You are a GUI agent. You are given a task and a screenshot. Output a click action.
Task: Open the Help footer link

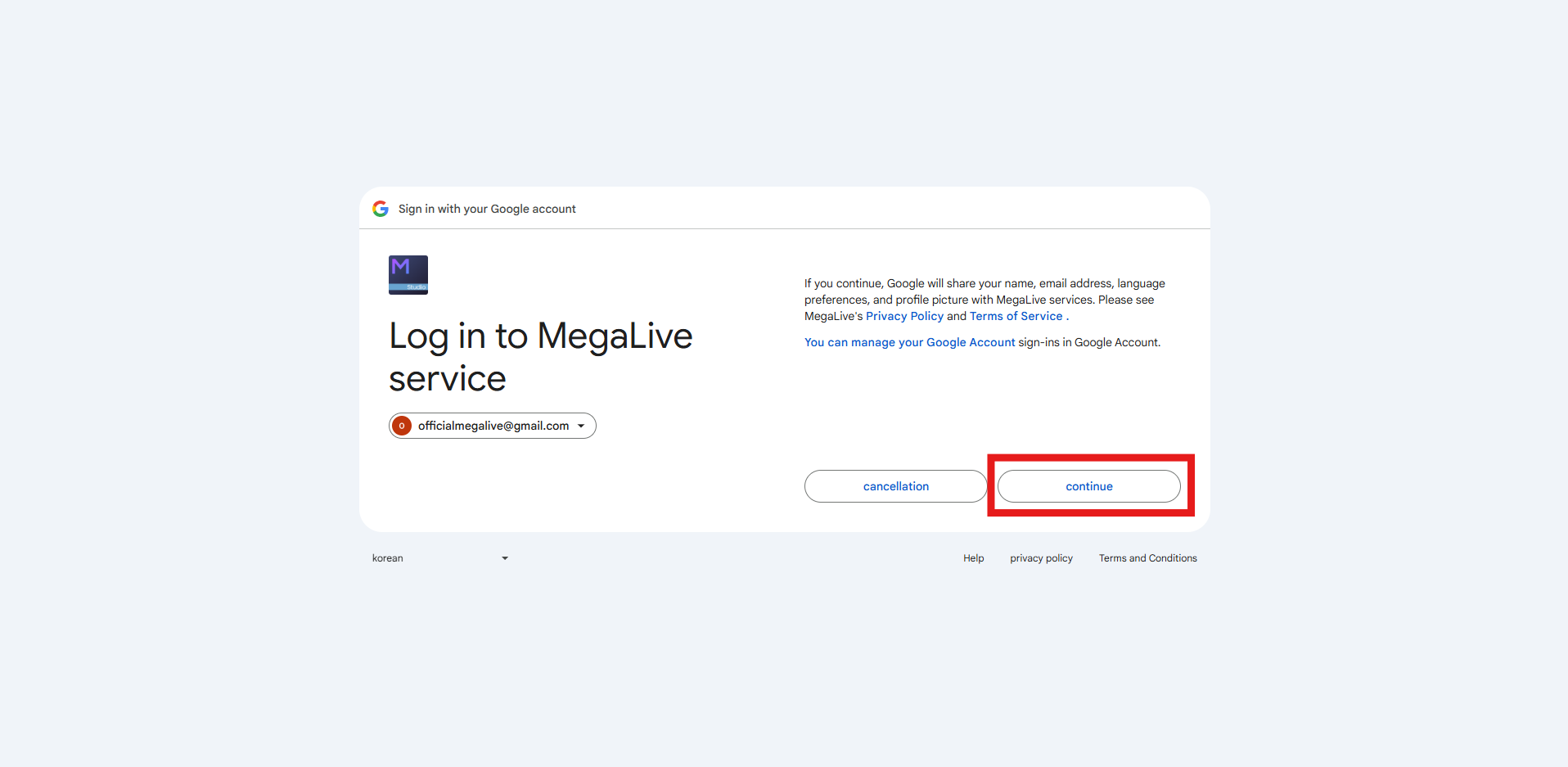click(x=973, y=558)
